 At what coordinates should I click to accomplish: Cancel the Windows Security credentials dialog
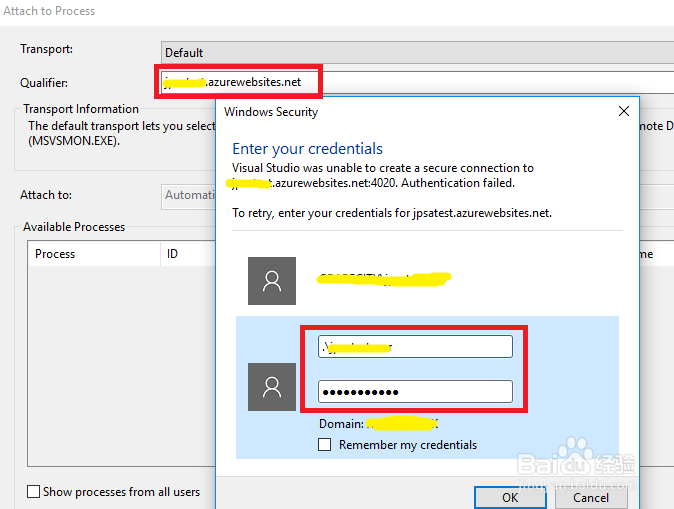coord(591,497)
